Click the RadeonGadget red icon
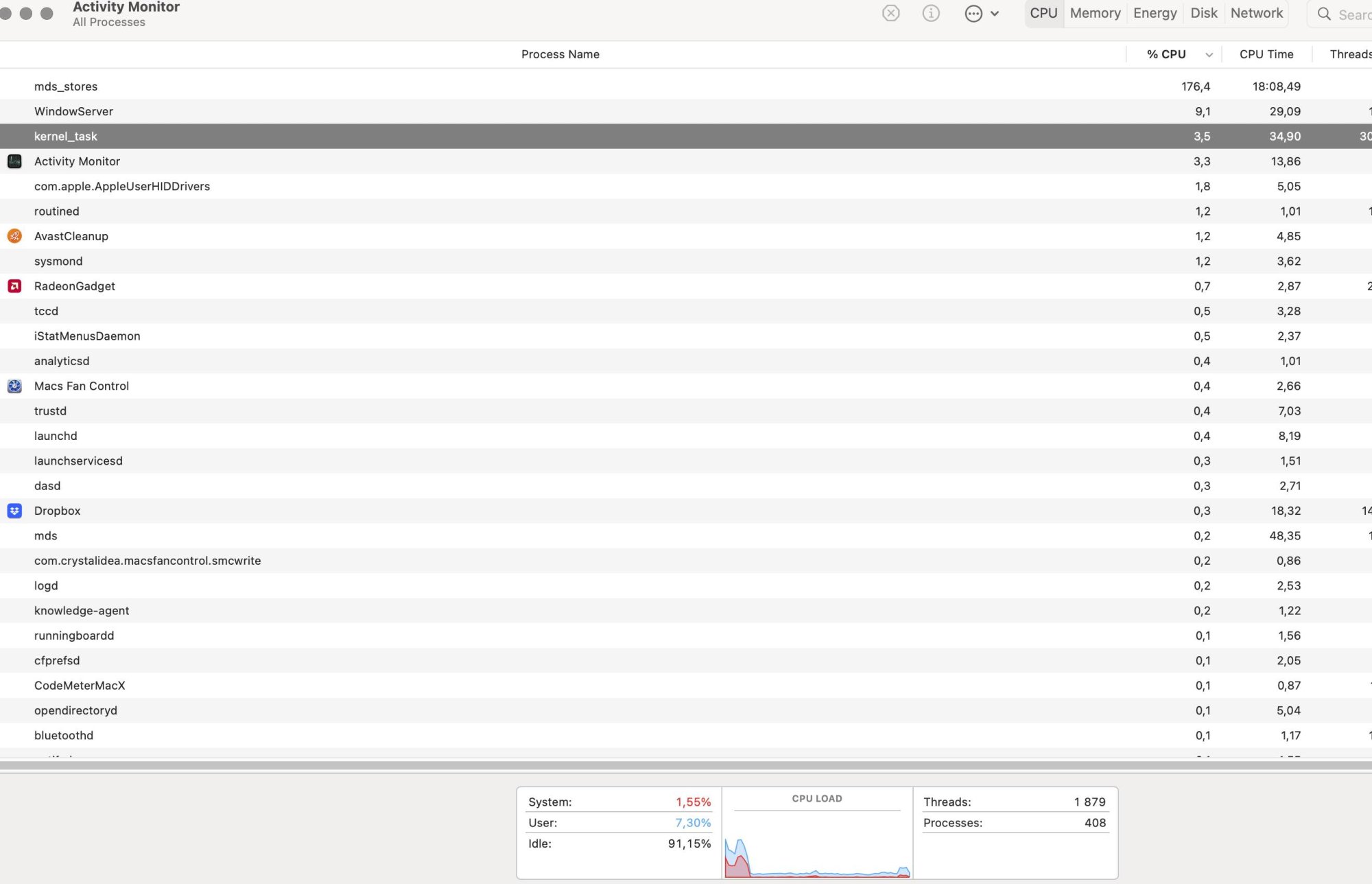This screenshot has width=1372, height=884. tap(14, 286)
